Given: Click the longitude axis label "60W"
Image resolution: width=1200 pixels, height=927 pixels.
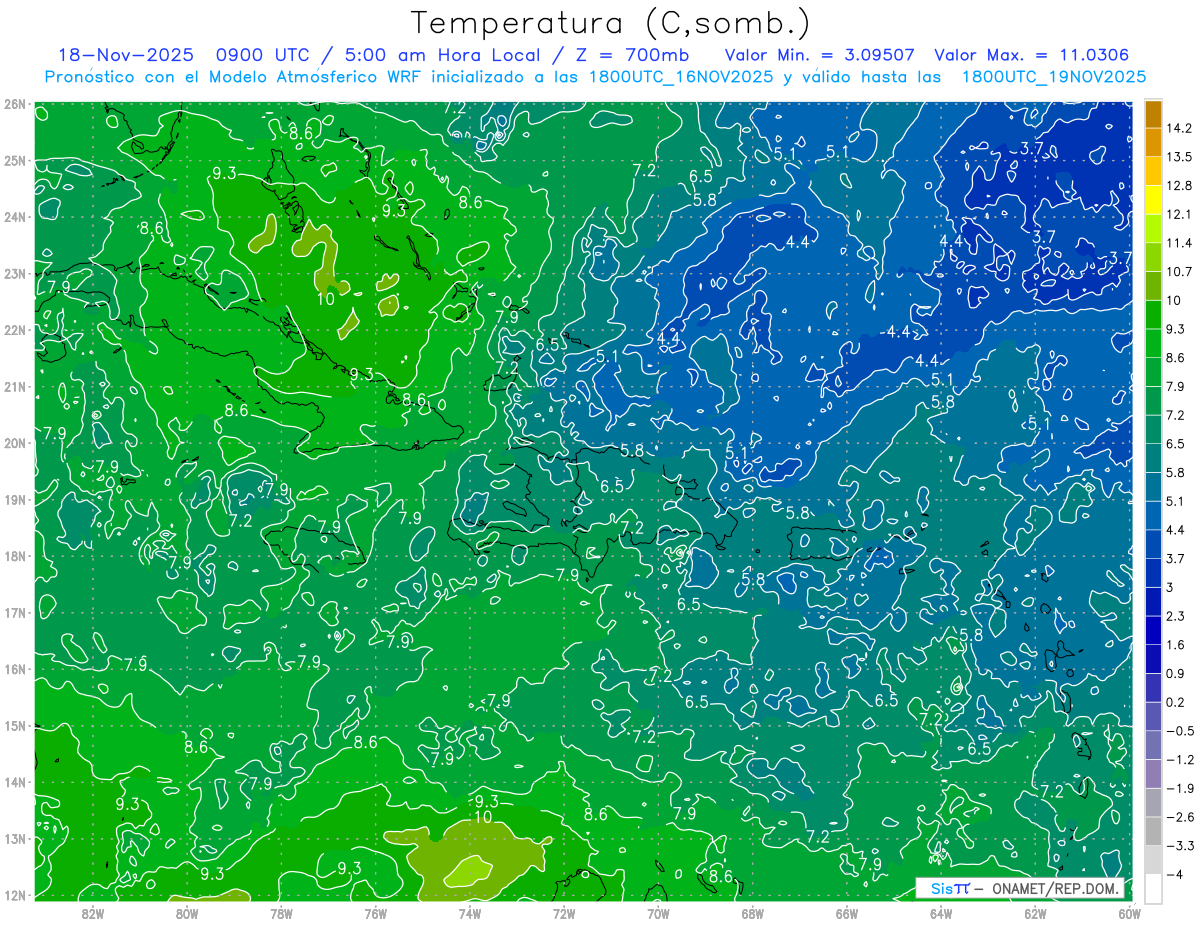Looking at the screenshot, I should click(x=1129, y=913).
